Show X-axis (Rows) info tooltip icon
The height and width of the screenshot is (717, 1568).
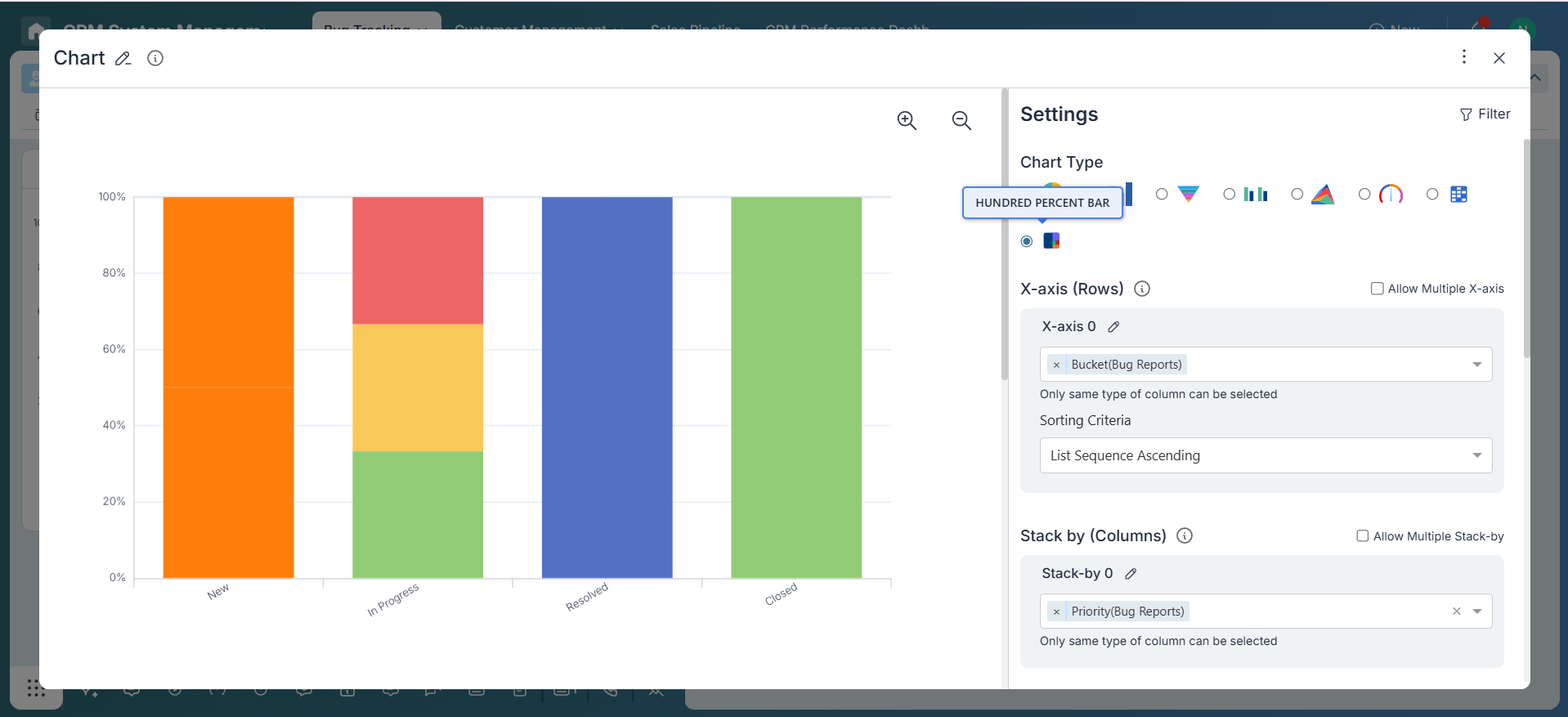point(1142,289)
